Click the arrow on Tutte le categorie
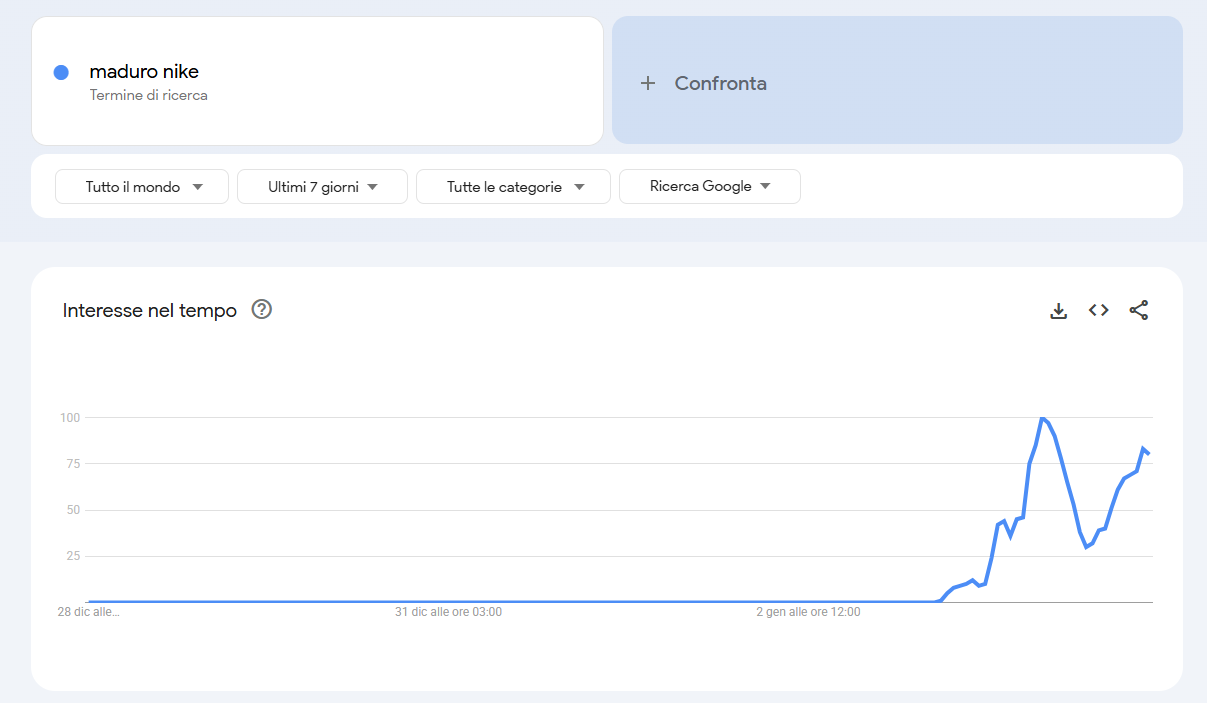1207x703 pixels. 579,187
